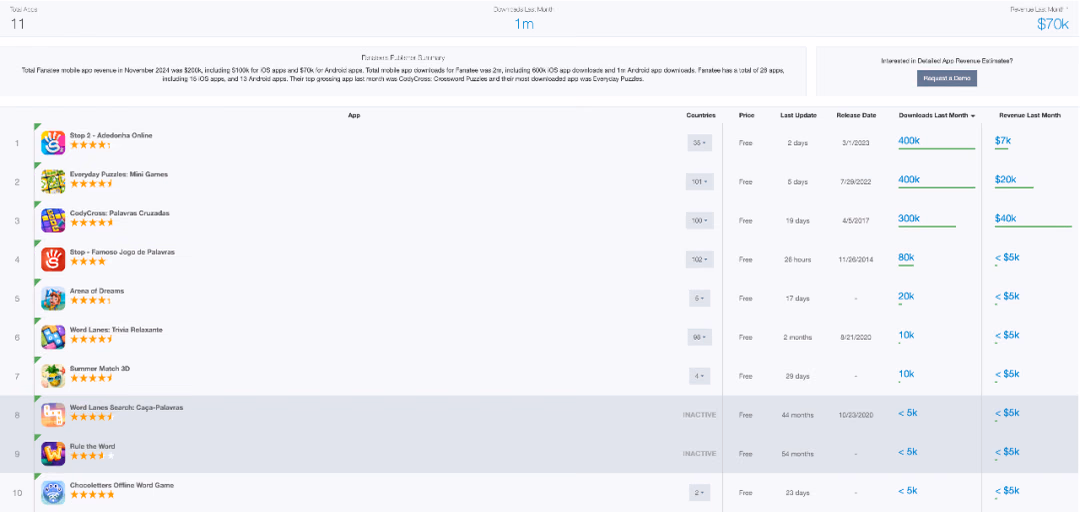Open the Arena of Dreams title link
1080x512 pixels.
pyautogui.click(x=96, y=291)
